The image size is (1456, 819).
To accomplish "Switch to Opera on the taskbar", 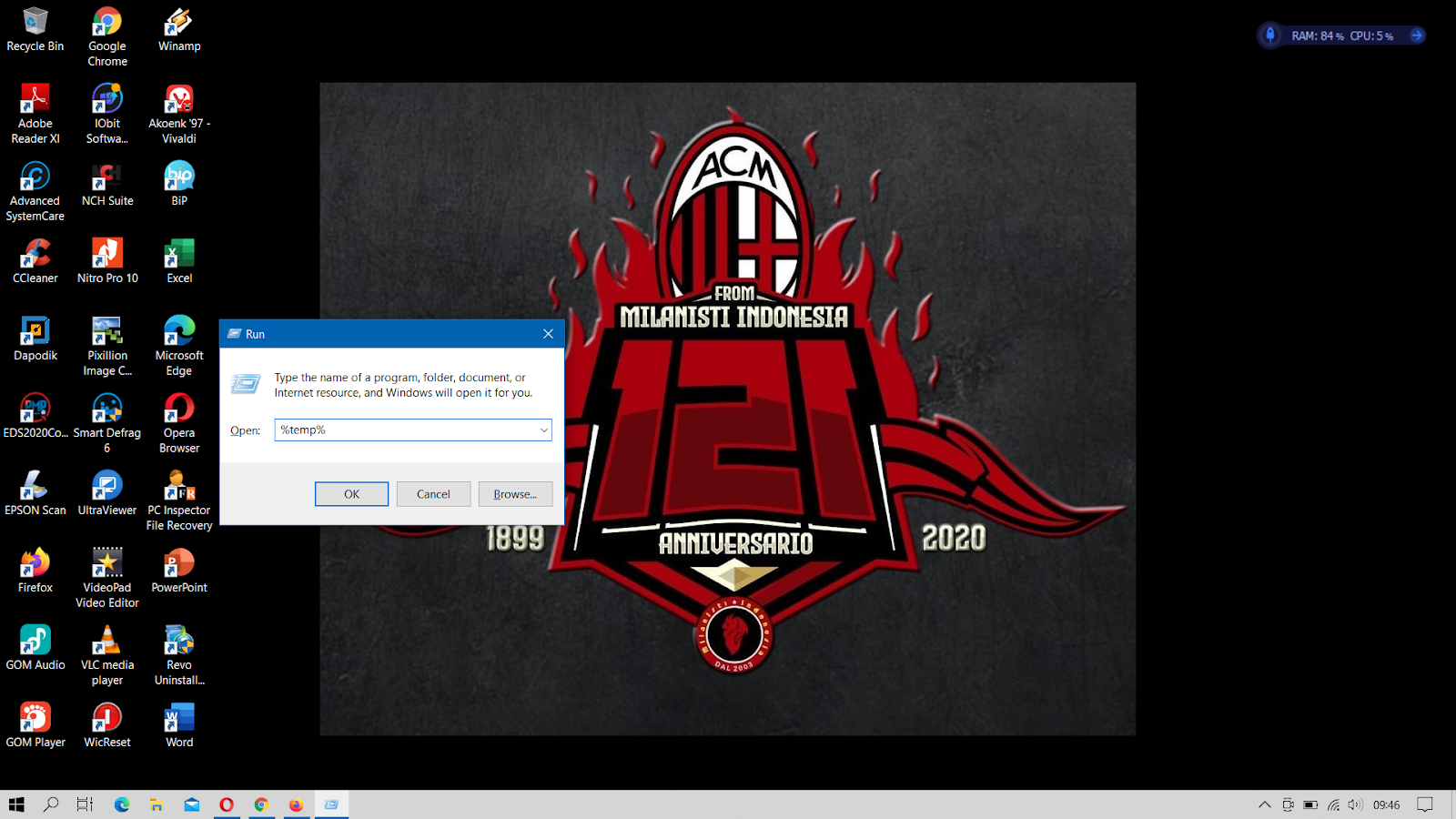I will click(227, 804).
